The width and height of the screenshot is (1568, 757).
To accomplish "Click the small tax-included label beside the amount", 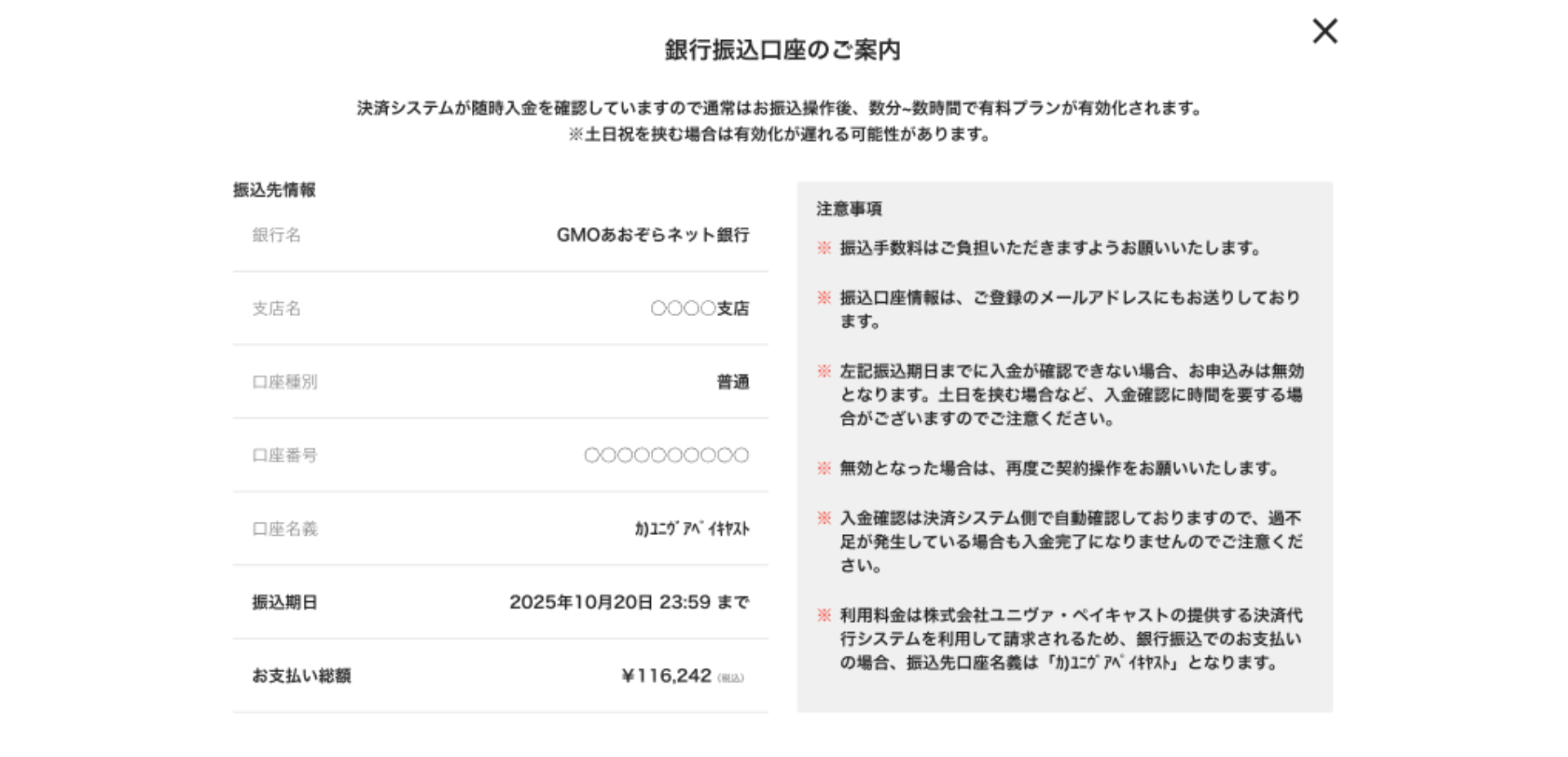I will coord(731,678).
